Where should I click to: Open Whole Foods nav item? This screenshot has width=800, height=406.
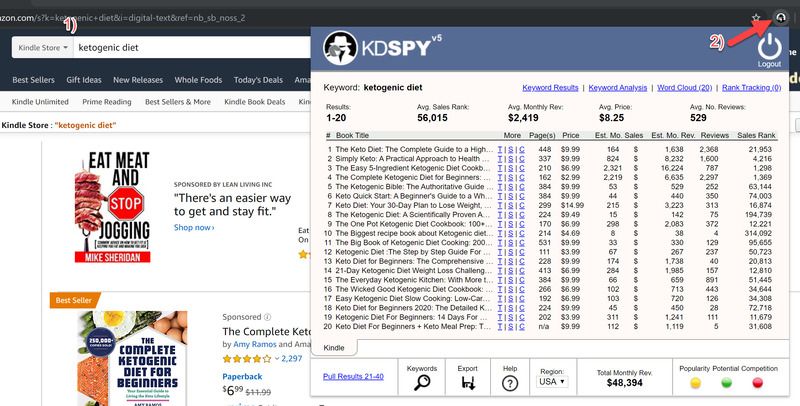click(198, 80)
